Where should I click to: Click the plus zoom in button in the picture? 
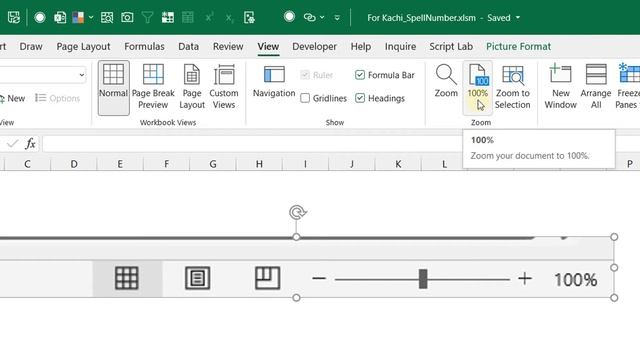525,279
